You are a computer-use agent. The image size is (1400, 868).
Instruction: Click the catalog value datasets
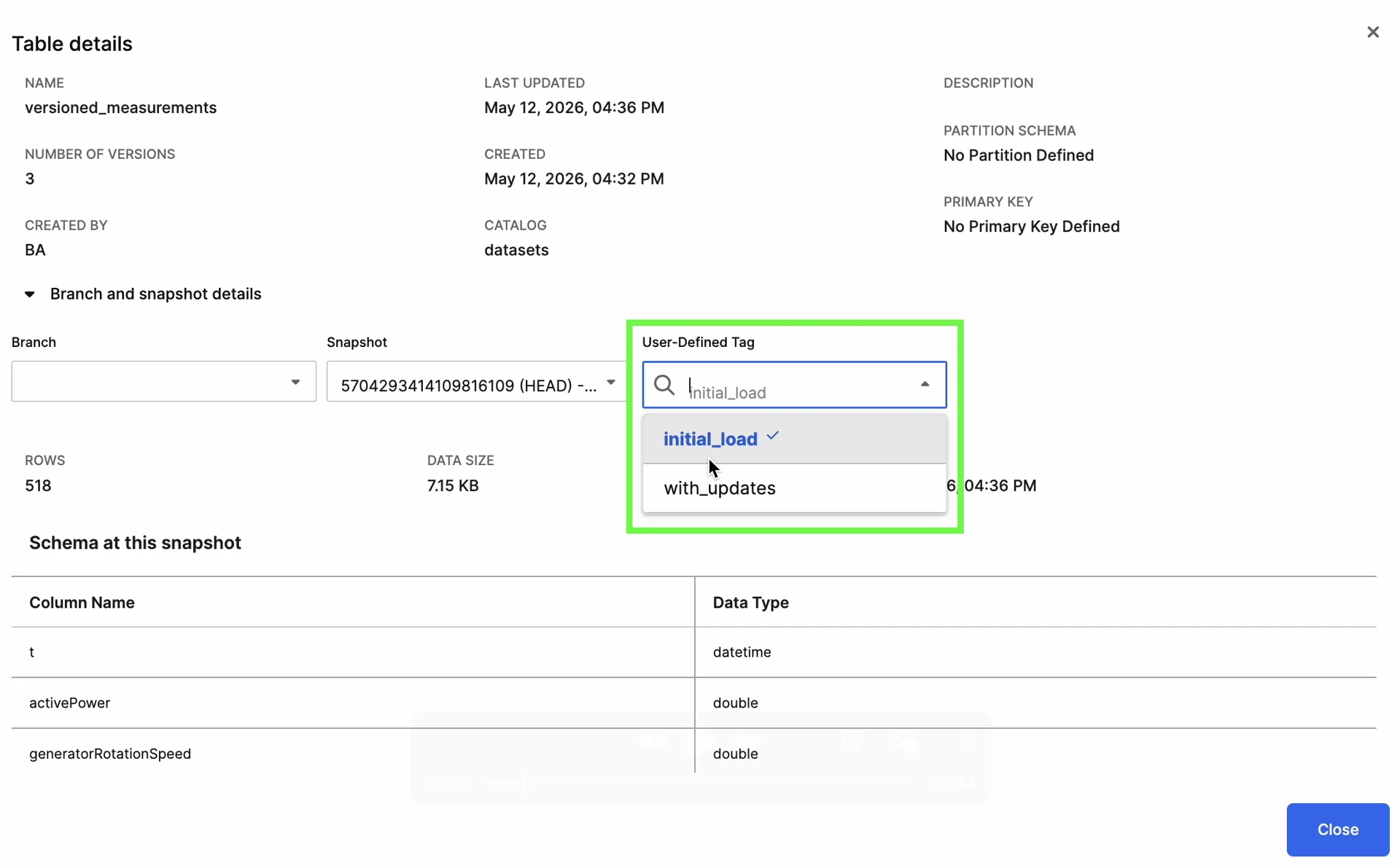pyautogui.click(x=516, y=250)
